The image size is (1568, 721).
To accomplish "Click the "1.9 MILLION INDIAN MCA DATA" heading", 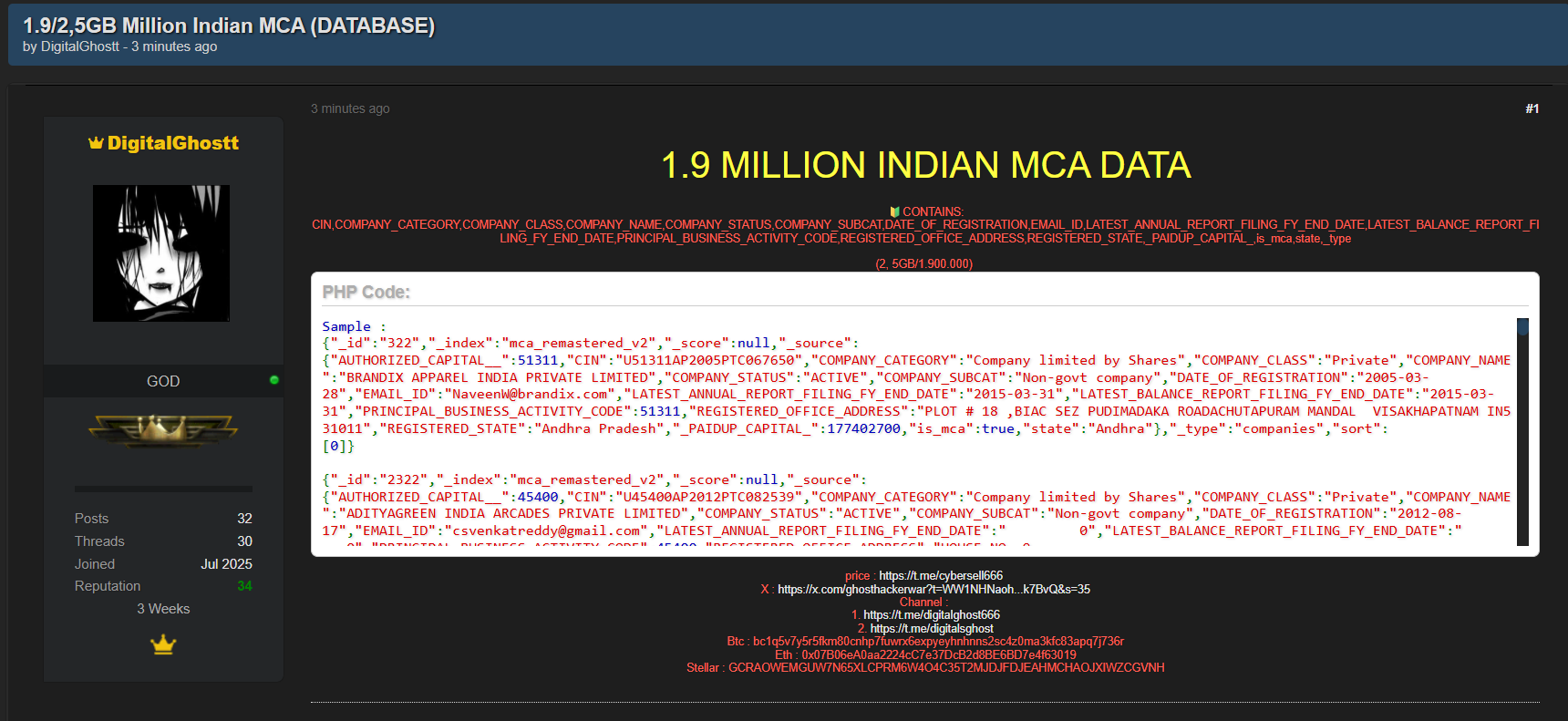I will [925, 165].
